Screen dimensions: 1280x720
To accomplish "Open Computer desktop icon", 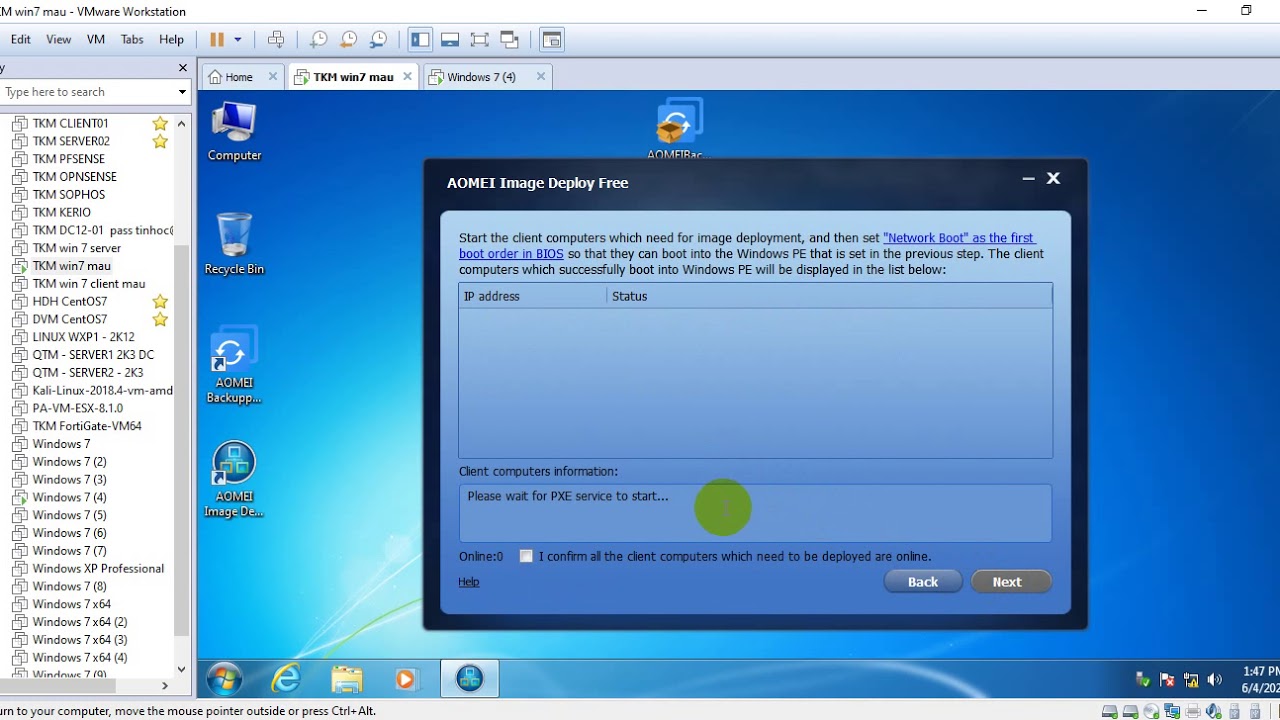I will (234, 132).
